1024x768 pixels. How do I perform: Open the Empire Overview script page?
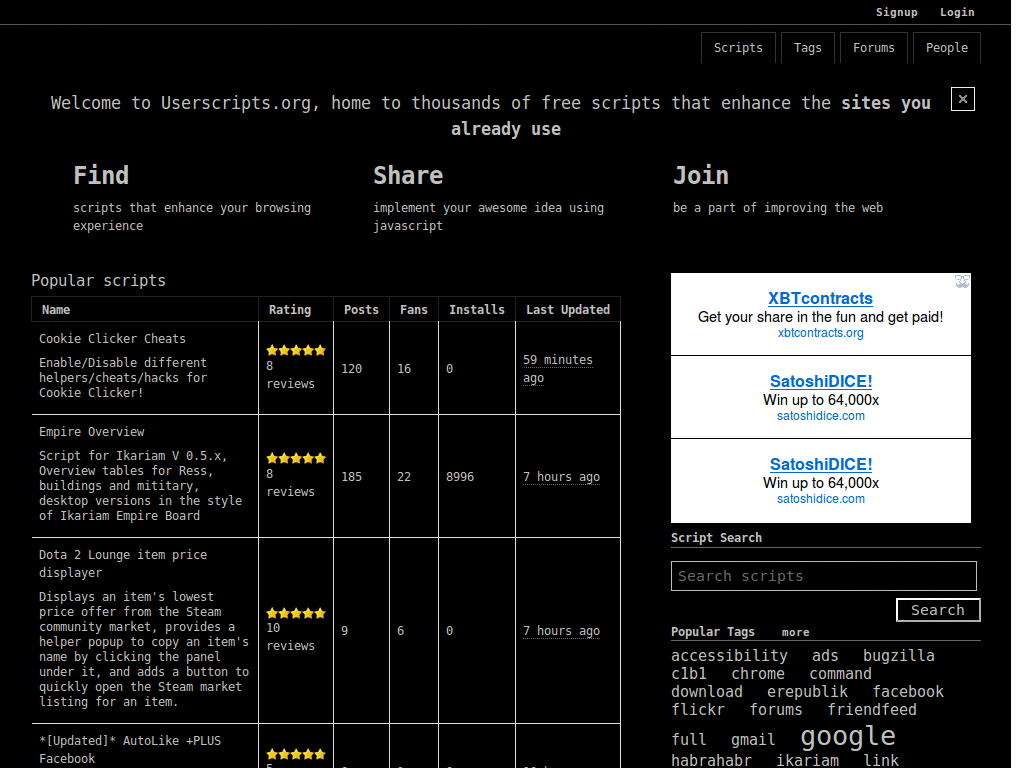click(92, 432)
